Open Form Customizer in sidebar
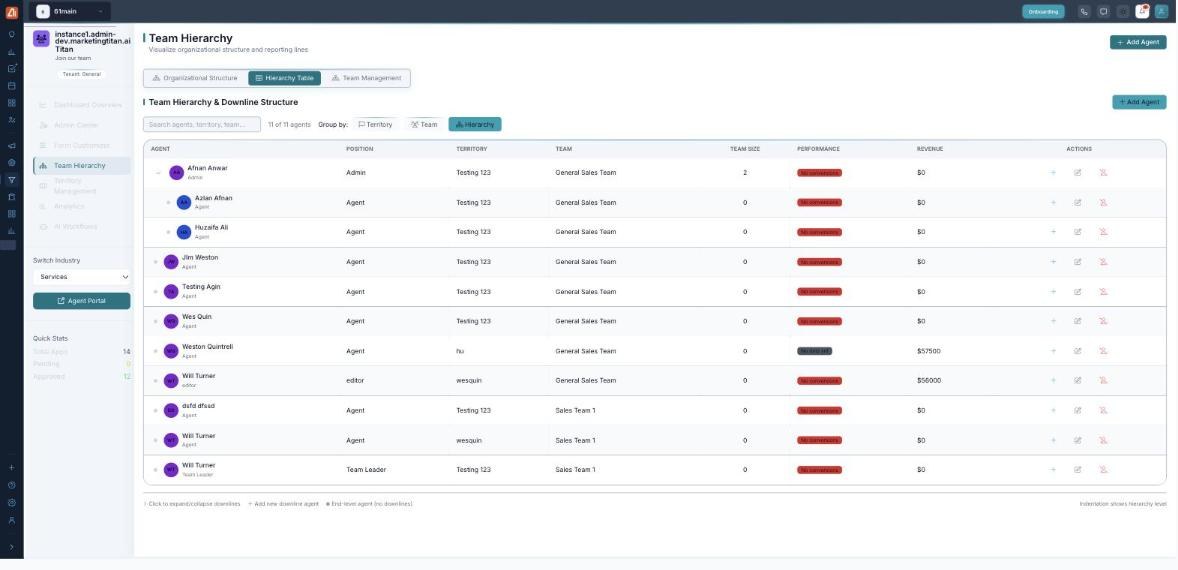Viewport: 1178px width, 570px height. [81, 146]
